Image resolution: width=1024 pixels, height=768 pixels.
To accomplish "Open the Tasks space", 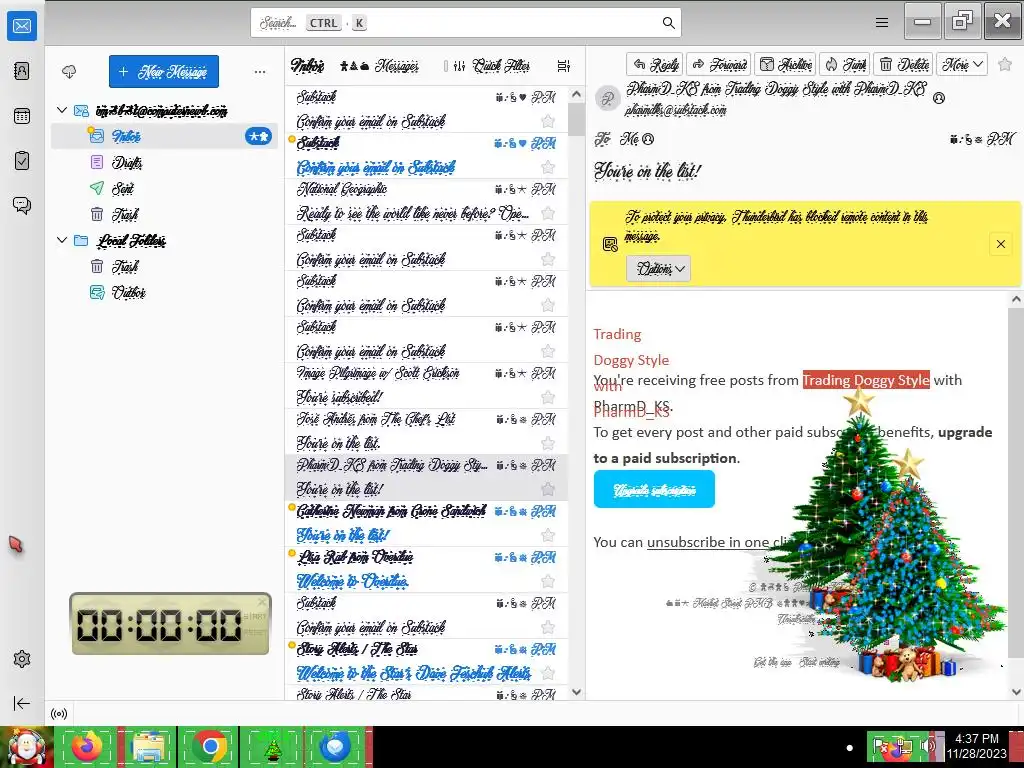I will [22, 161].
